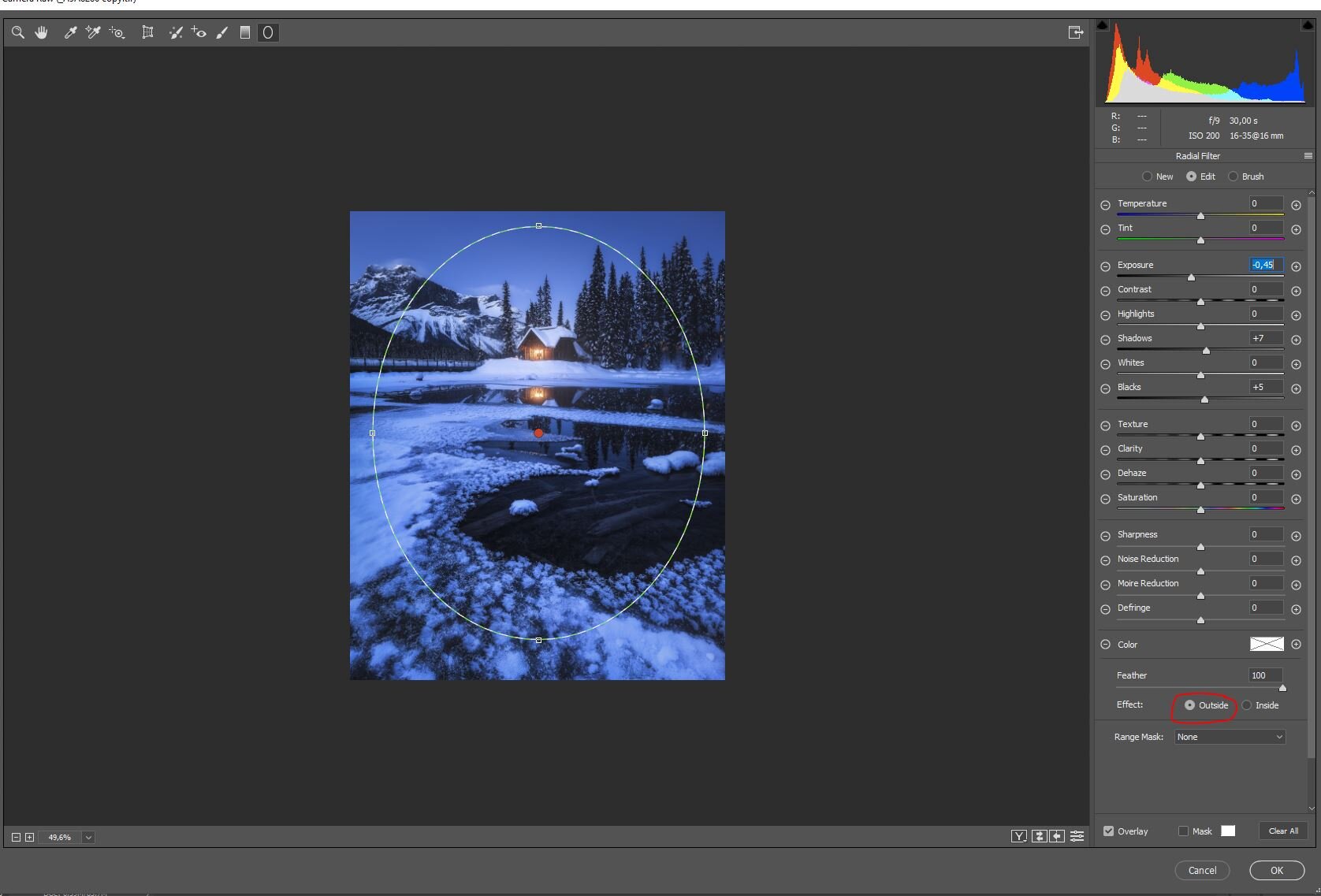
Task: Decrease Shadows with minus icon
Action: 1105,340
